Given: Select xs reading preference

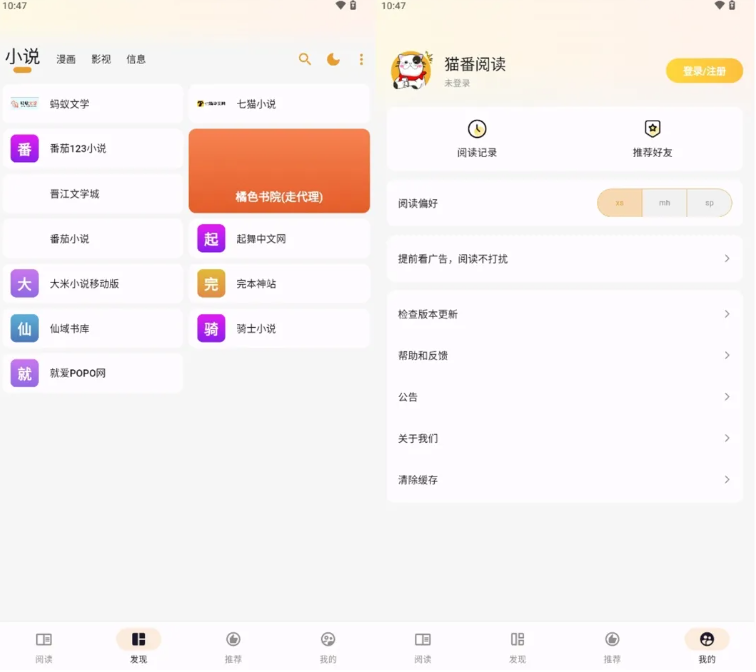Looking at the screenshot, I should 620,203.
